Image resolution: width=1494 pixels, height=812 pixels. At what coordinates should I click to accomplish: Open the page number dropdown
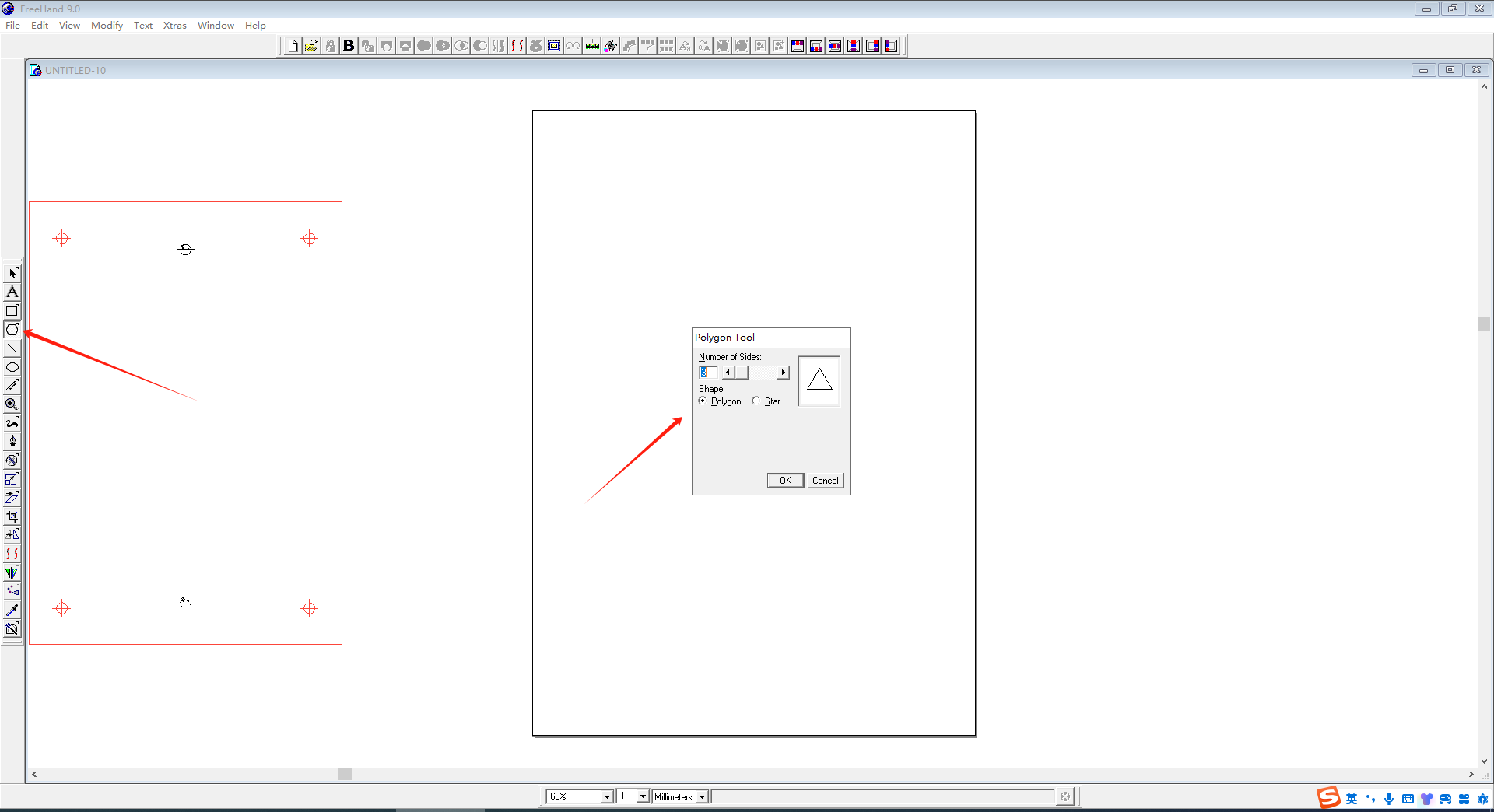[643, 797]
